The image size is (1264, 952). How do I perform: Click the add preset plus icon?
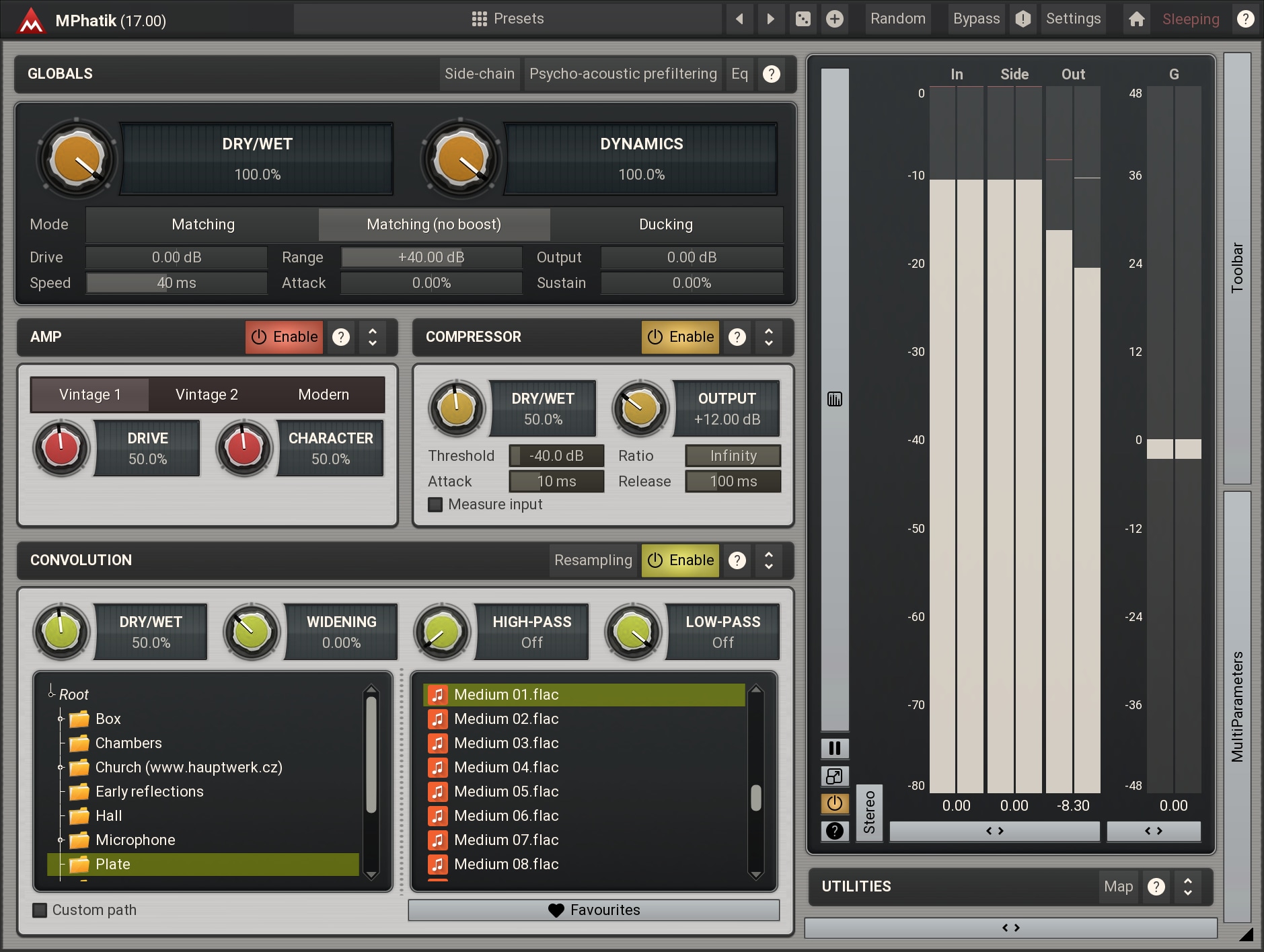(x=834, y=19)
